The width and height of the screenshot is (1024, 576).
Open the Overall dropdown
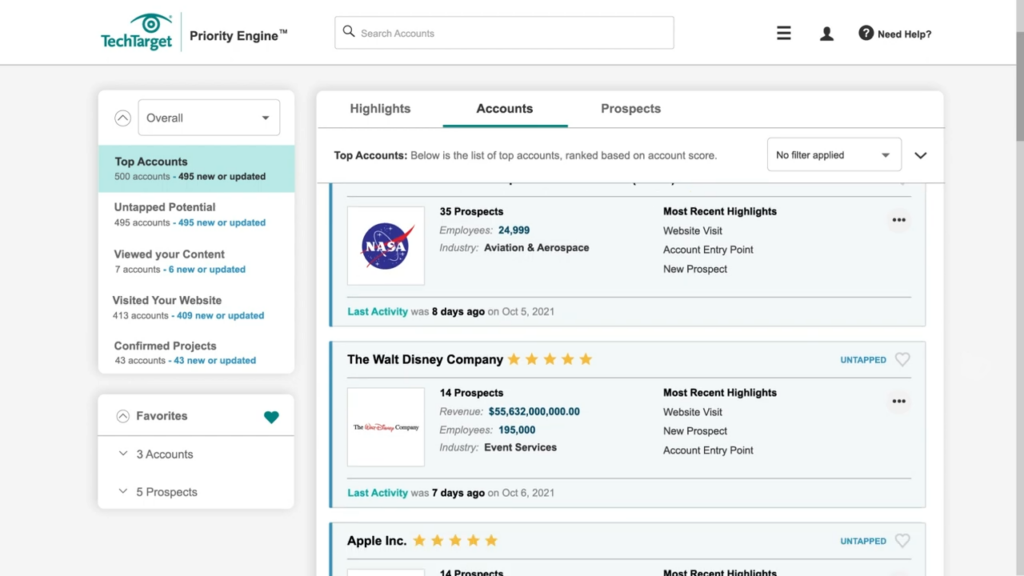click(208, 117)
